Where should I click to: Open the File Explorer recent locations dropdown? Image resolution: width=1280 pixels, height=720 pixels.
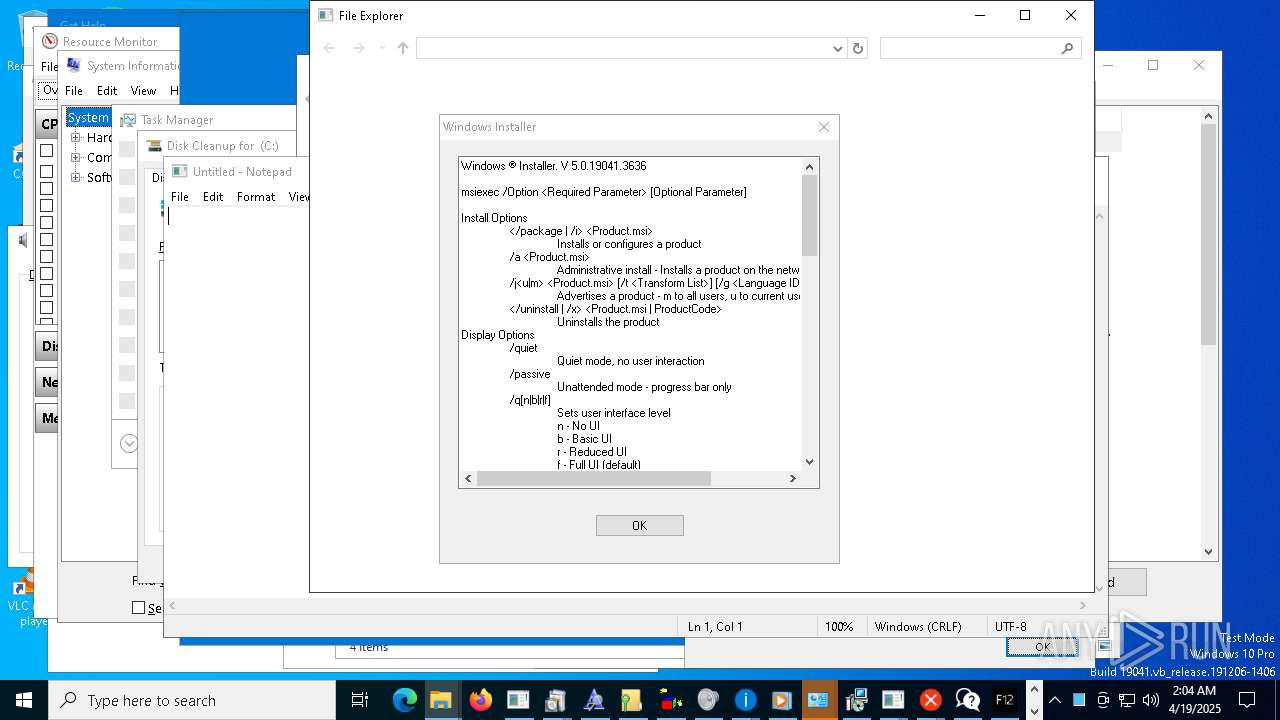click(381, 48)
